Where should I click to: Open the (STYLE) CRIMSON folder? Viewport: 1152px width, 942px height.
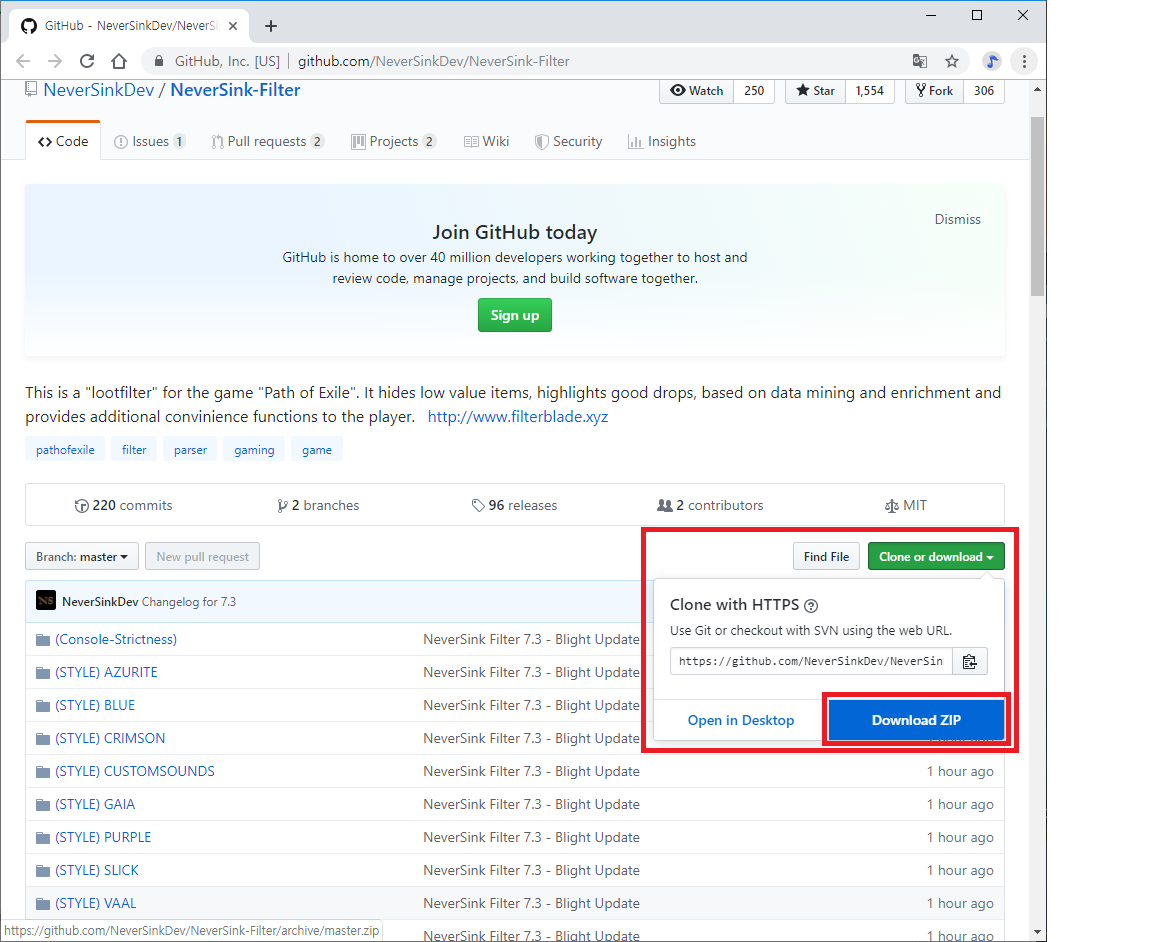pos(110,738)
